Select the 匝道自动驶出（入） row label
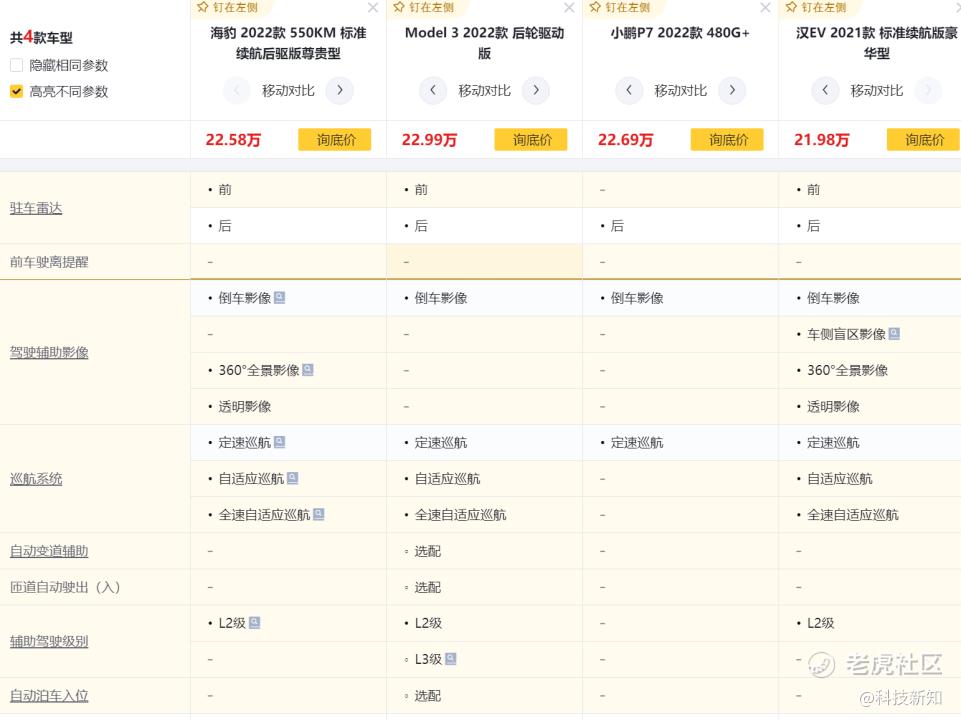961x720 pixels. click(65, 587)
